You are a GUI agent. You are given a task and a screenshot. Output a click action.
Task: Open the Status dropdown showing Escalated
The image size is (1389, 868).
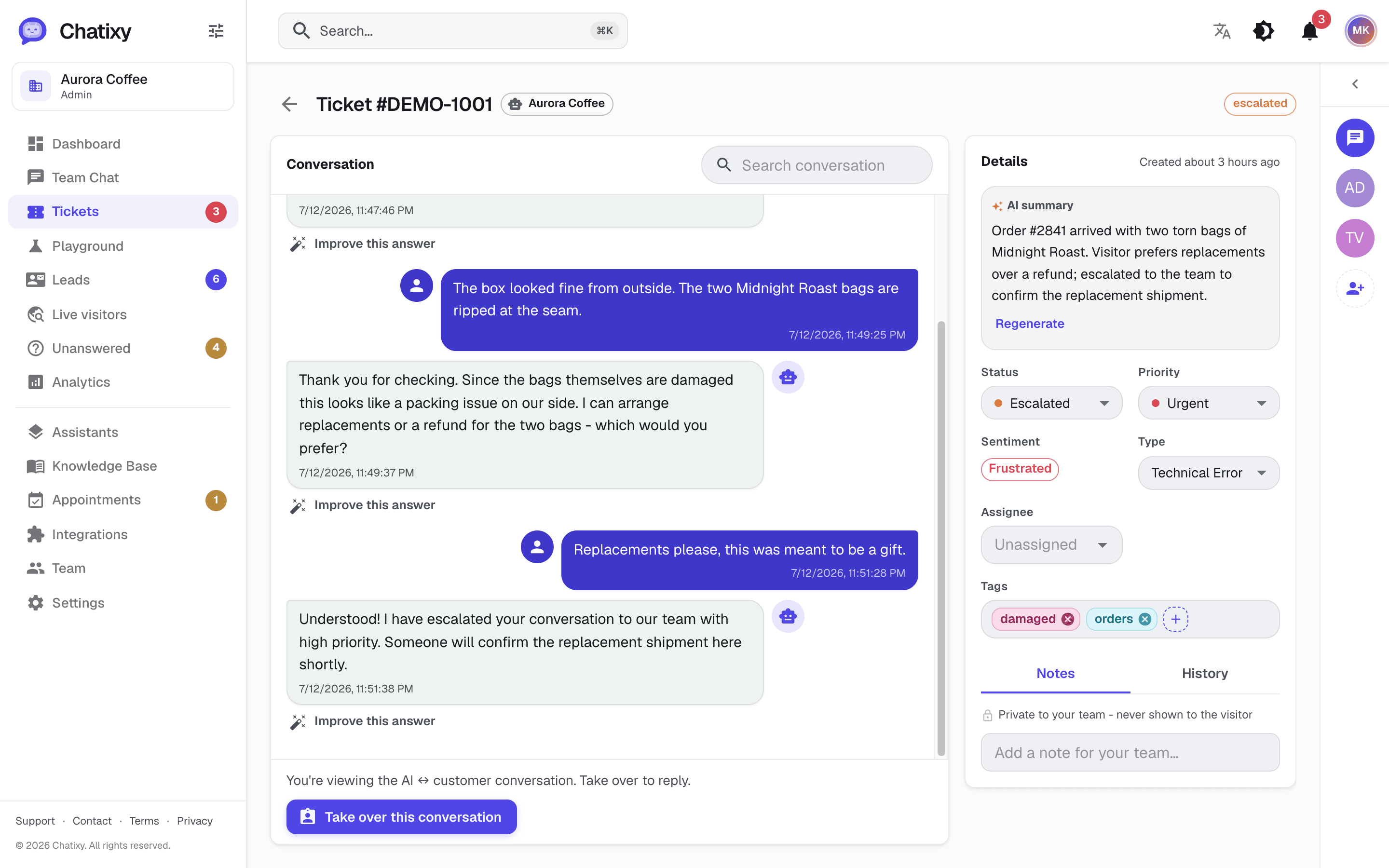pyautogui.click(x=1051, y=403)
